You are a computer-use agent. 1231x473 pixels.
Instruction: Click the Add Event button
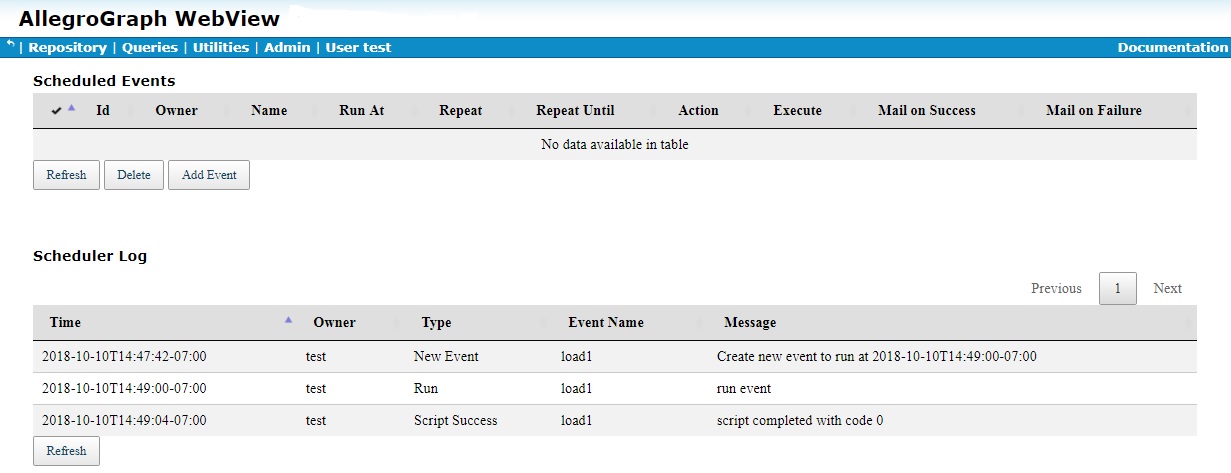209,175
